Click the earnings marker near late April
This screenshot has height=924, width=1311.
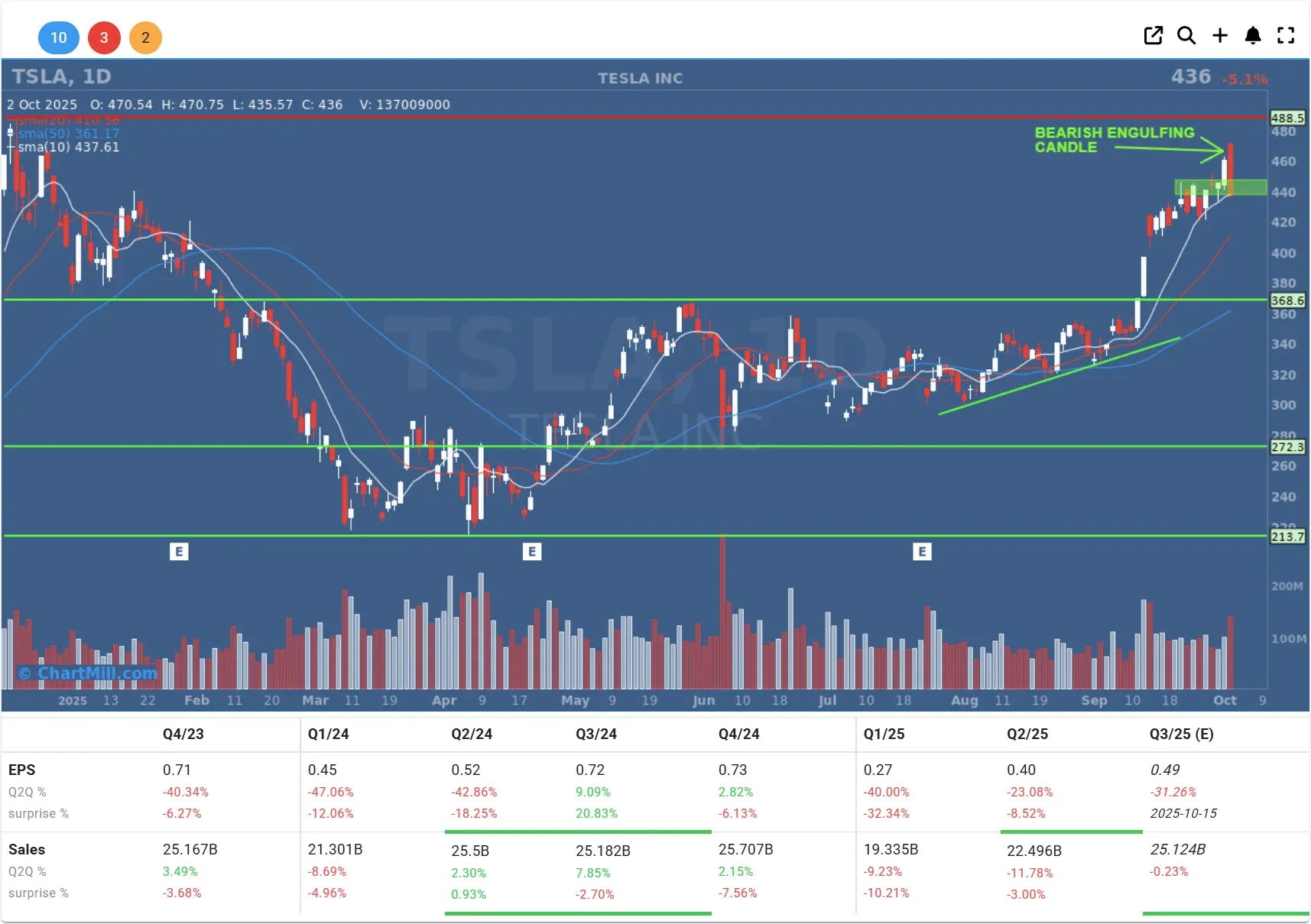tap(532, 551)
